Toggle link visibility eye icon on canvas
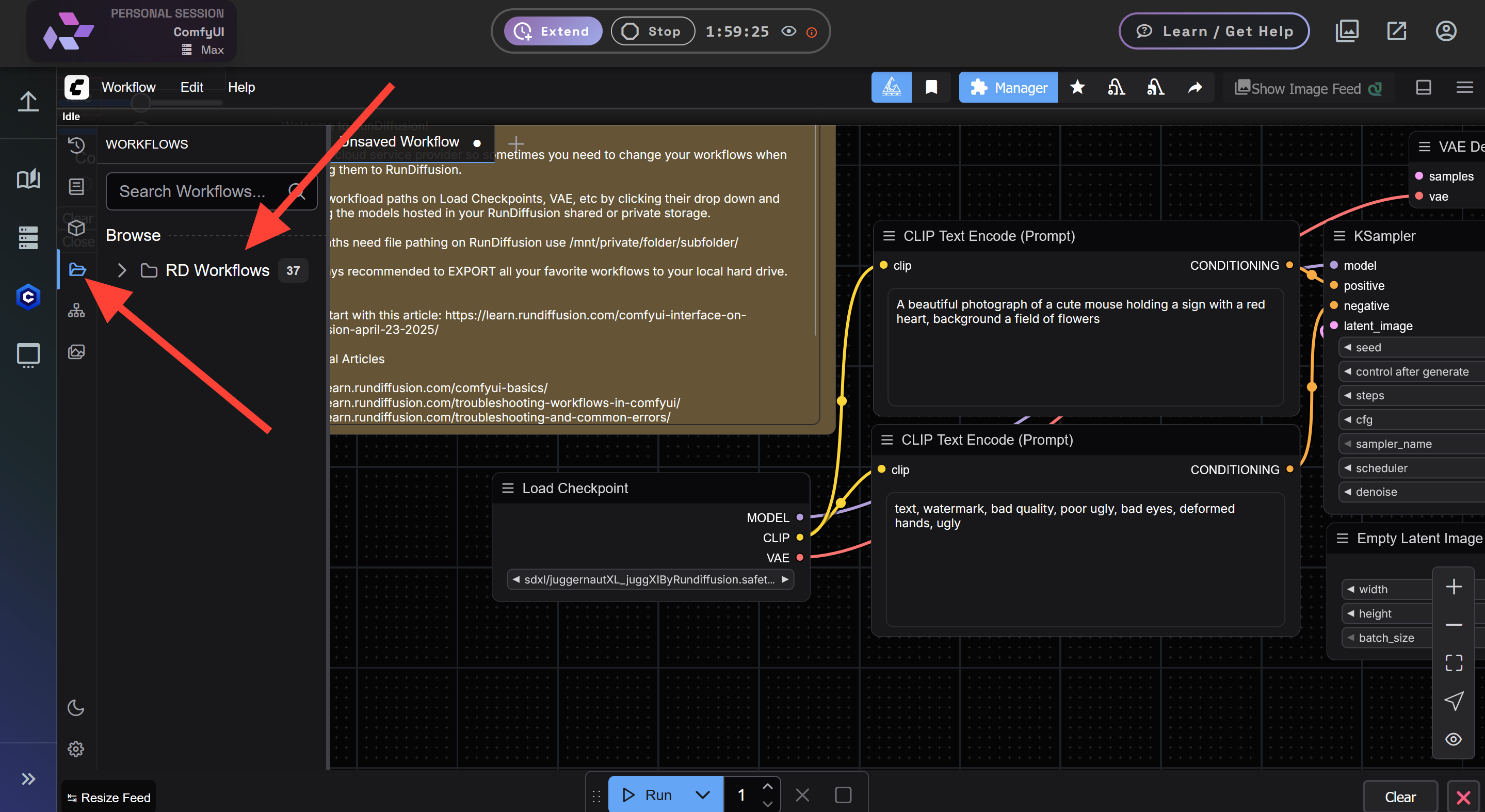This screenshot has width=1485, height=812. 1454,739
